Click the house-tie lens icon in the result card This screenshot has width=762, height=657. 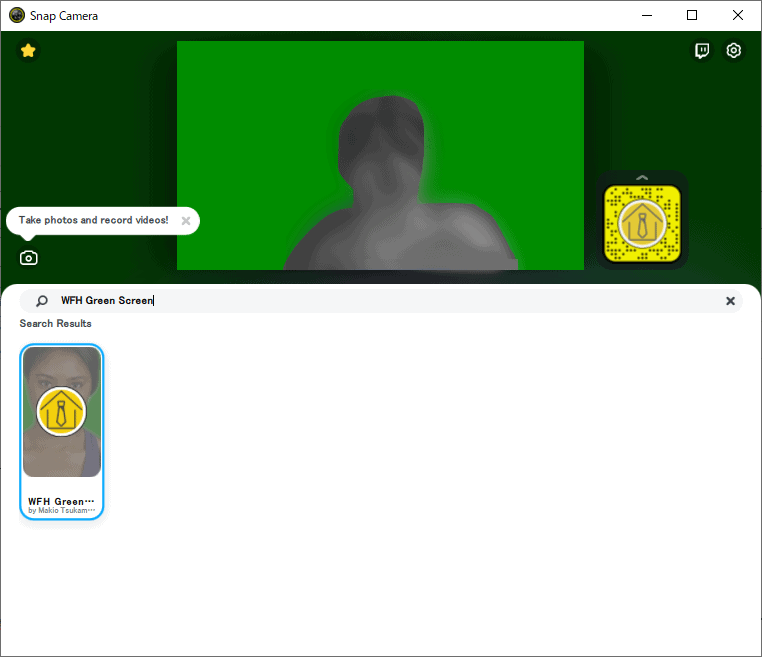pyautogui.click(x=61, y=411)
